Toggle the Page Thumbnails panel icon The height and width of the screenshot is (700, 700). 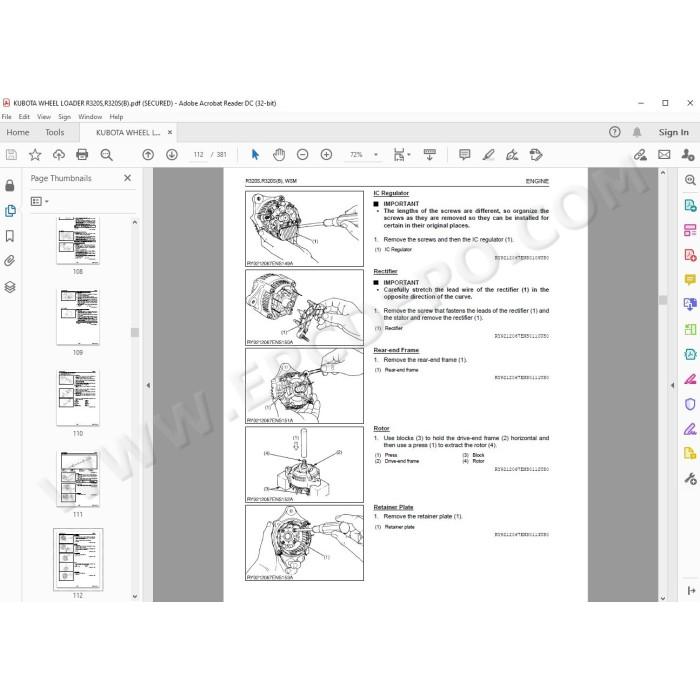10,211
